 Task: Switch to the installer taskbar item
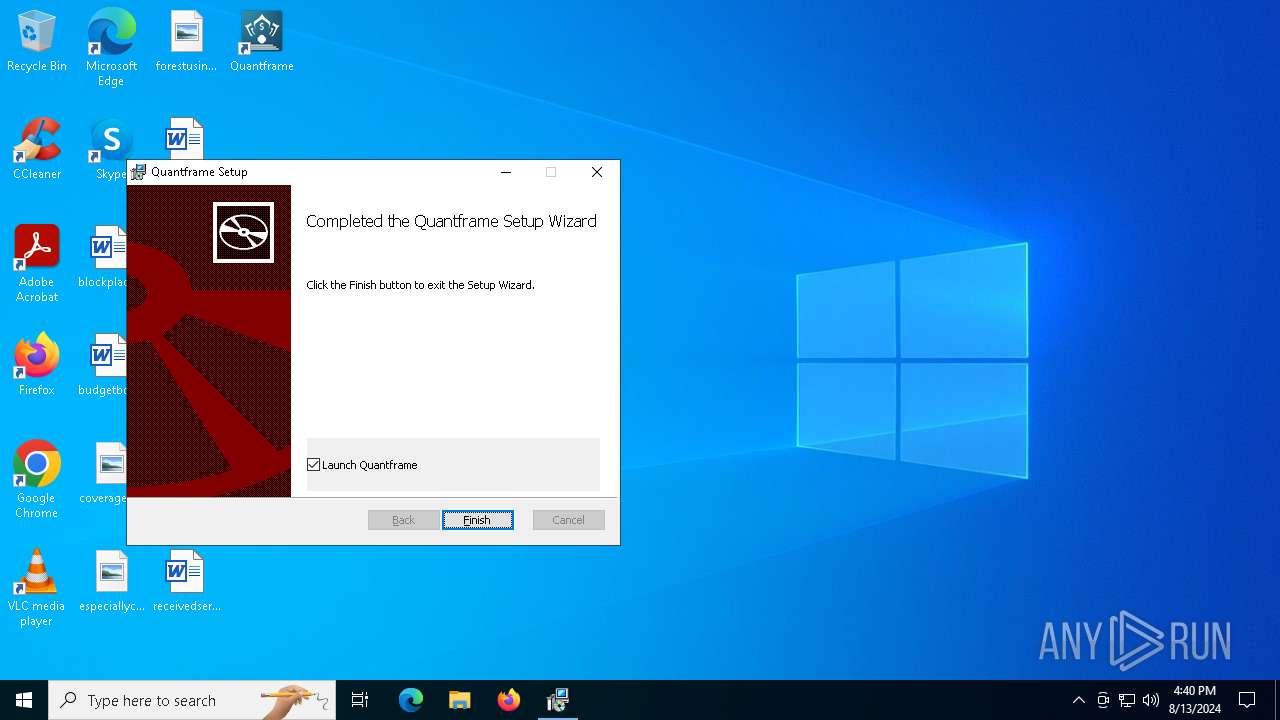[x=558, y=700]
